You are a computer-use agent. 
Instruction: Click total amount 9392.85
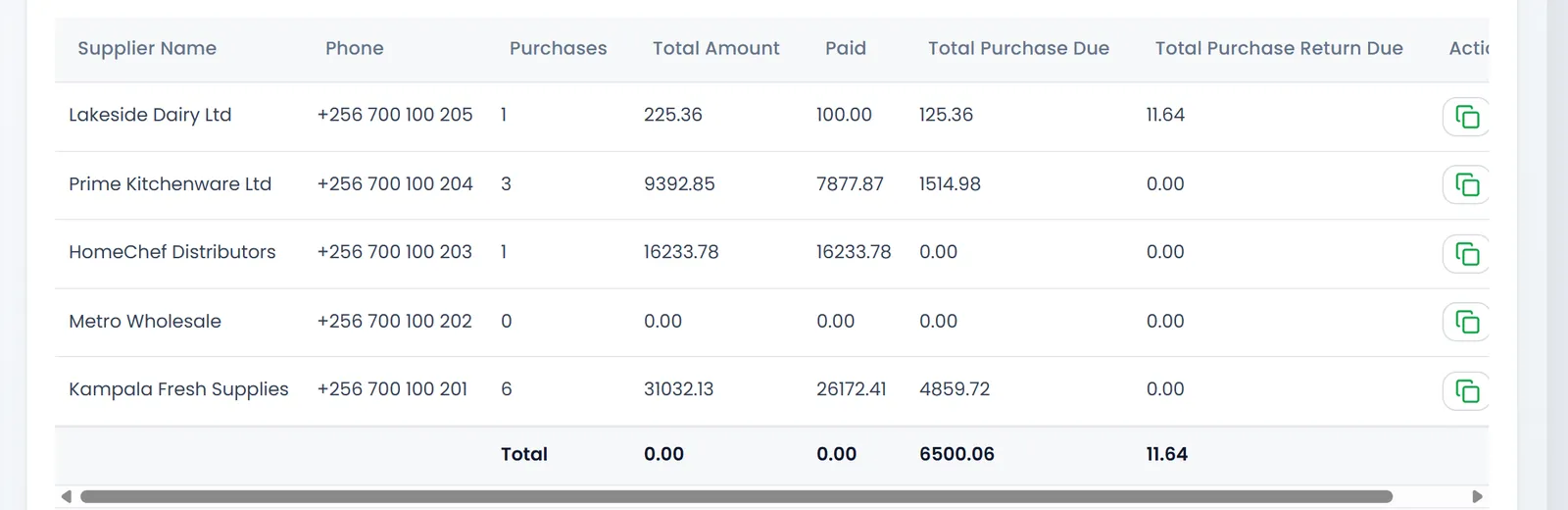pyautogui.click(x=679, y=183)
